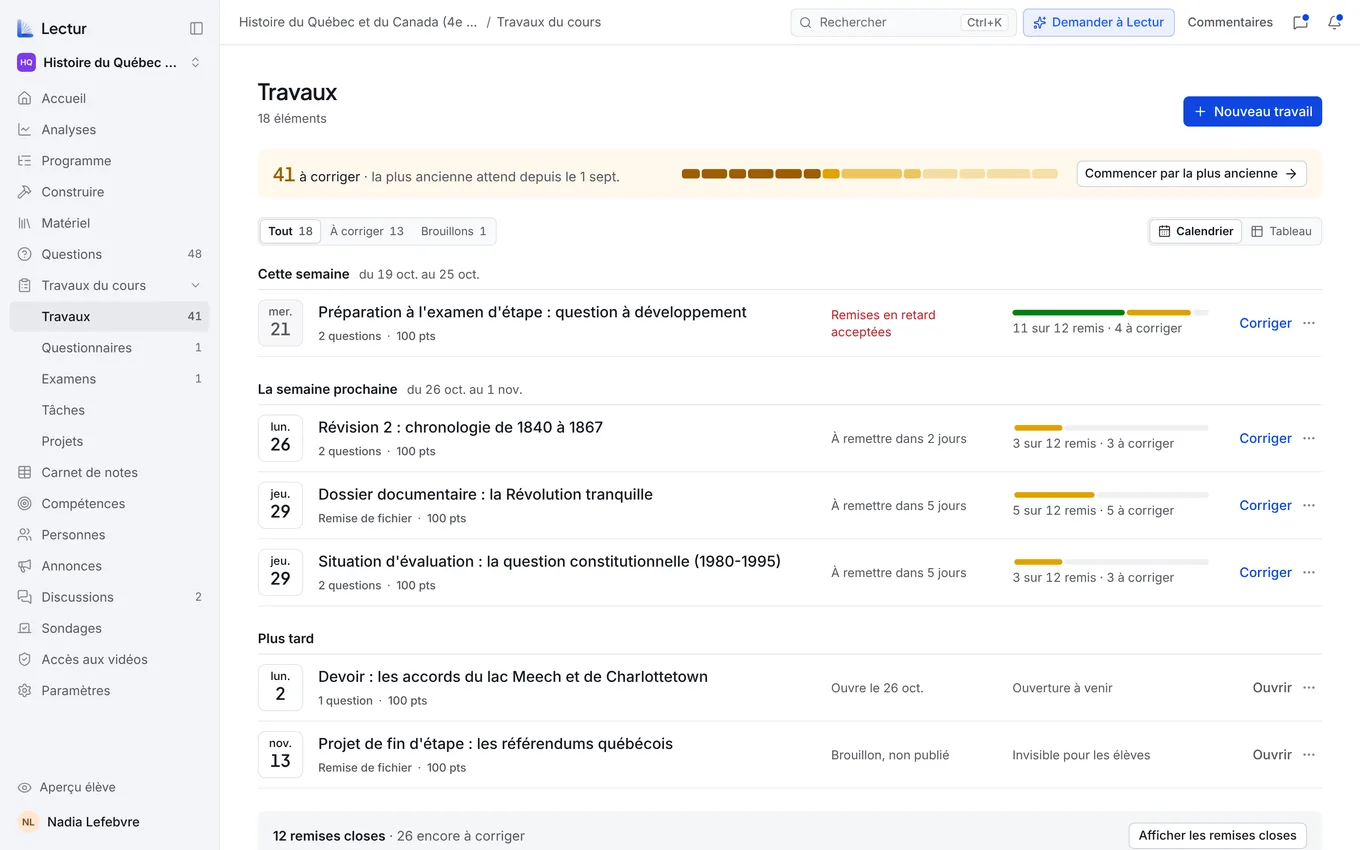The height and width of the screenshot is (850, 1360).
Task: Select the Tout 18 filter tab
Action: click(x=290, y=231)
